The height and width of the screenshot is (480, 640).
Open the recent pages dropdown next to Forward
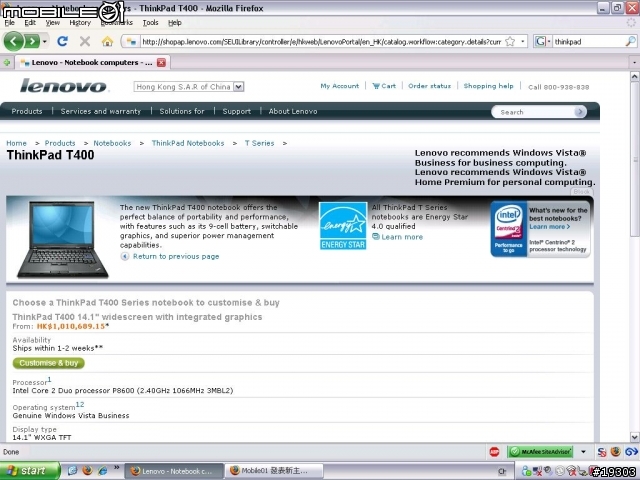(x=44, y=42)
